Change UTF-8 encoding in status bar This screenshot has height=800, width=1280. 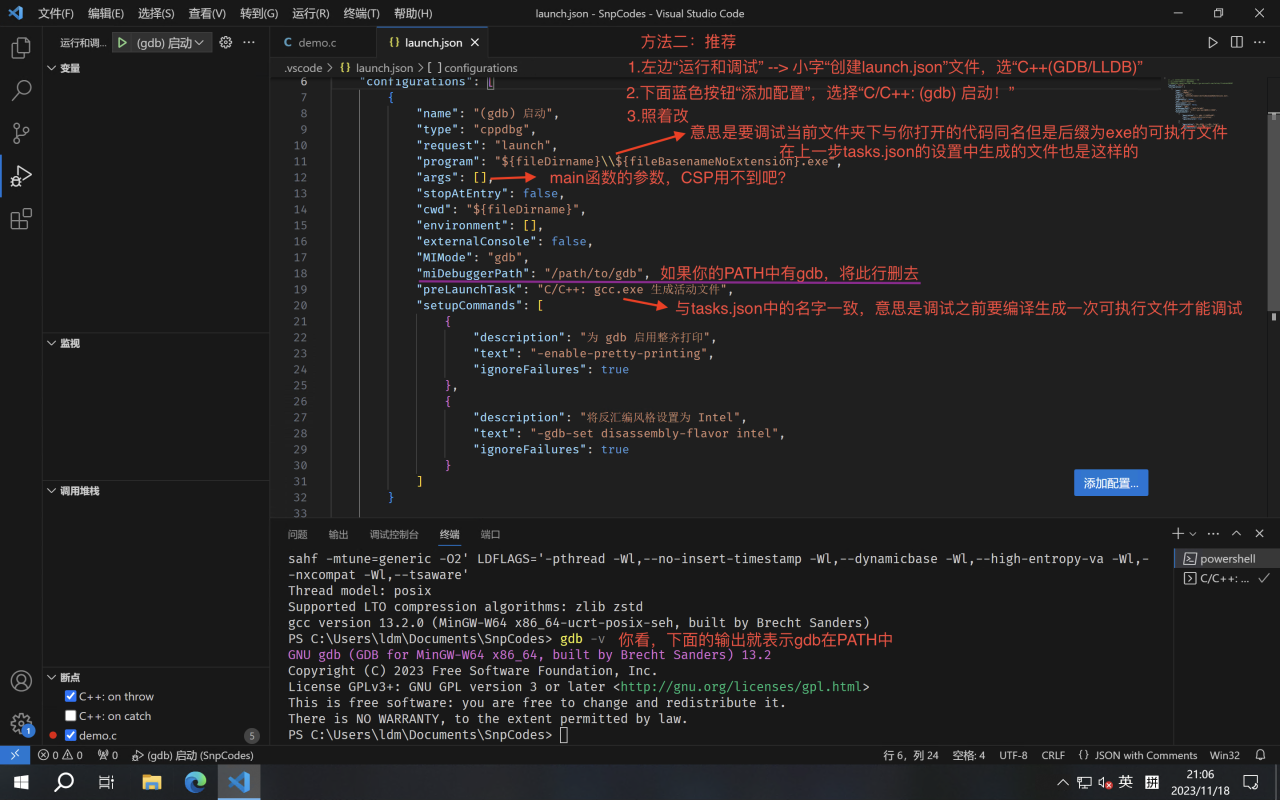click(x=1013, y=755)
